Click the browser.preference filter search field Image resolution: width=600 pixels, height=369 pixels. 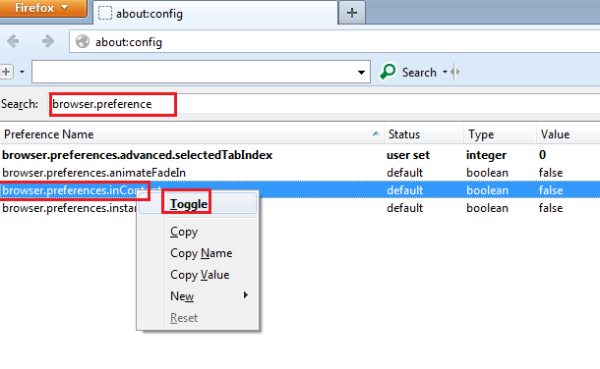point(324,104)
